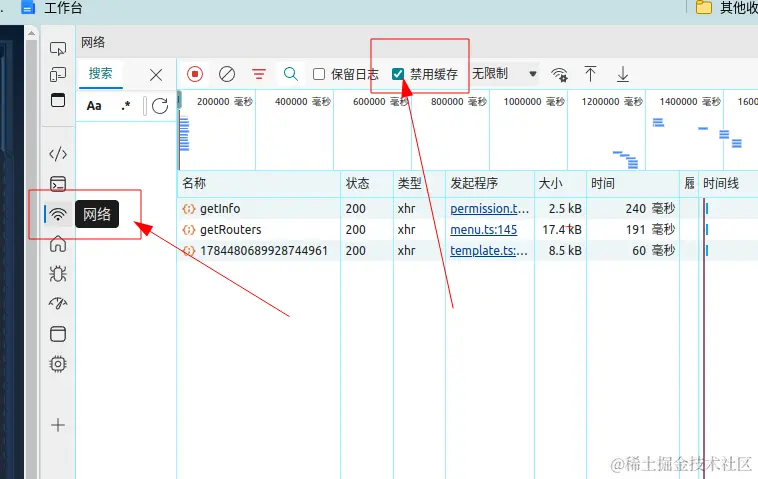The image size is (758, 479).
Task: Open the Elements panel code icon
Action: 58,154
